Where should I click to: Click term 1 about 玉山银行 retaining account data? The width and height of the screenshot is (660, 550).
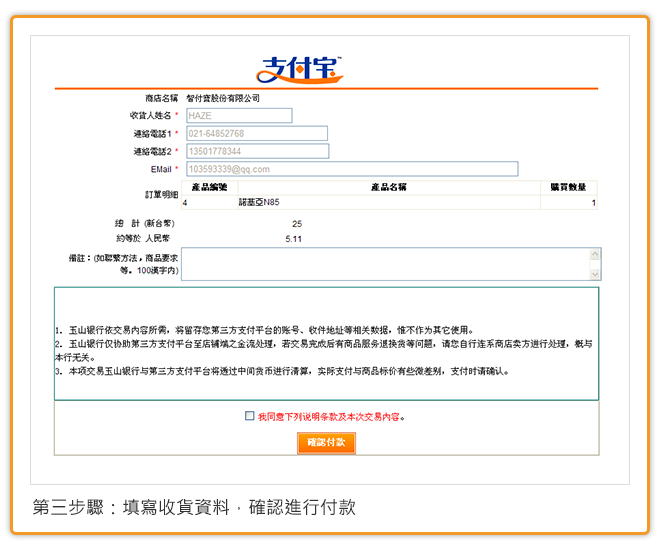(265, 330)
